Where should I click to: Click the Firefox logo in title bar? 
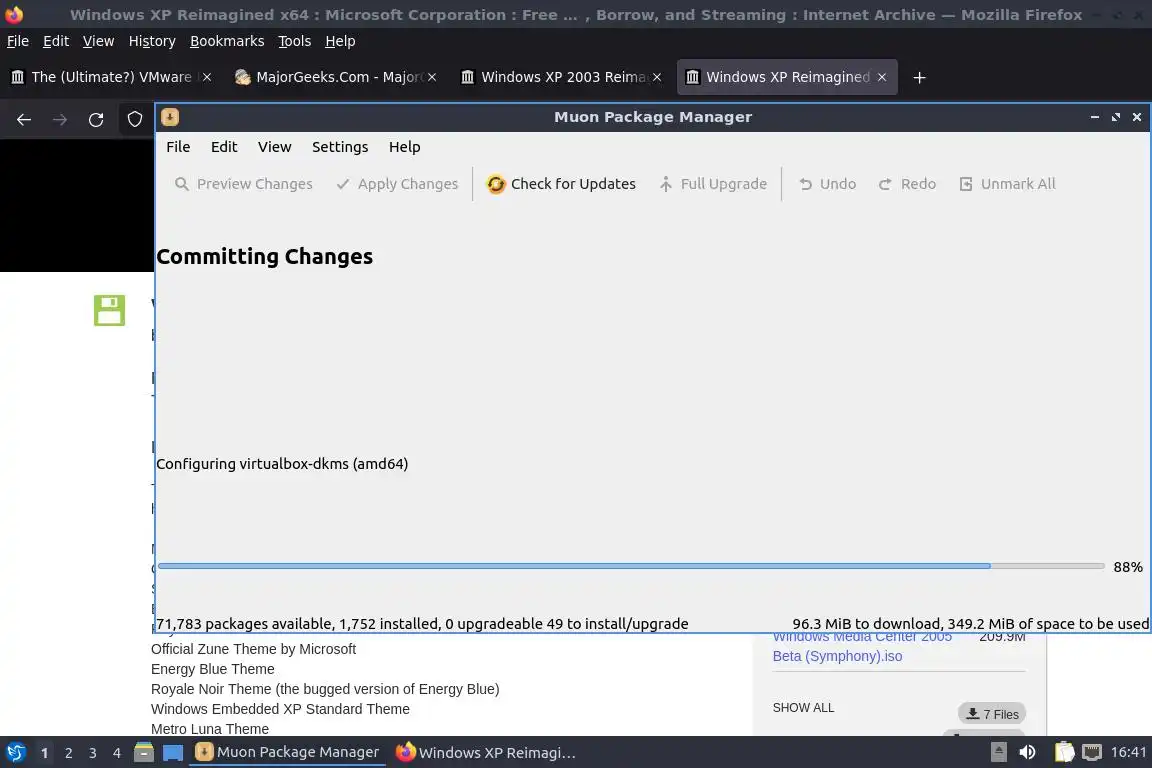point(14,14)
